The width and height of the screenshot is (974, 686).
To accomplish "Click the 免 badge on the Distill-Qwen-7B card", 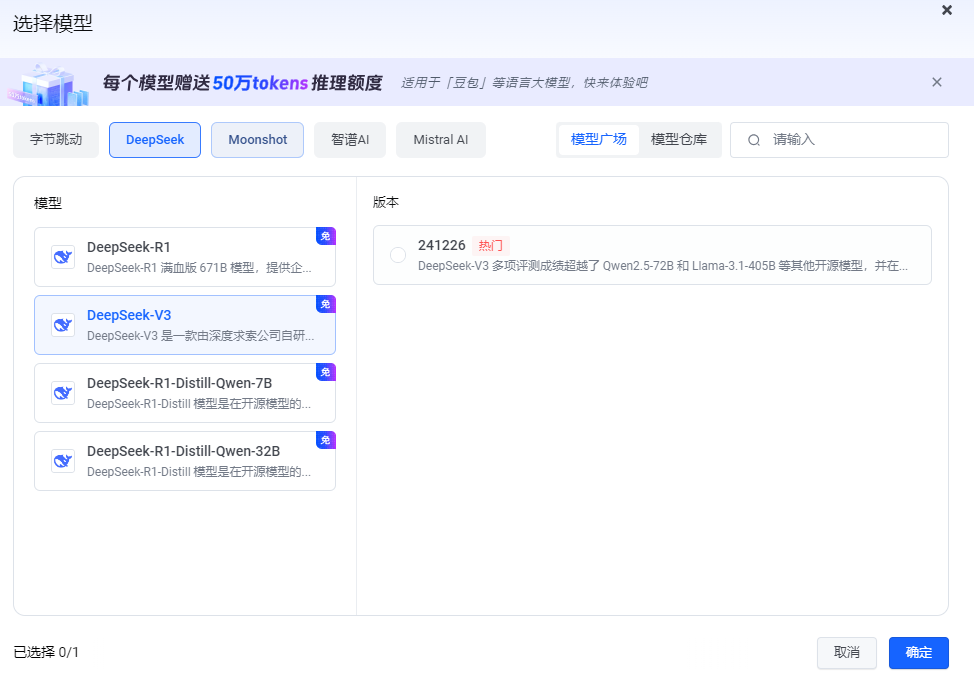I will 325,372.
